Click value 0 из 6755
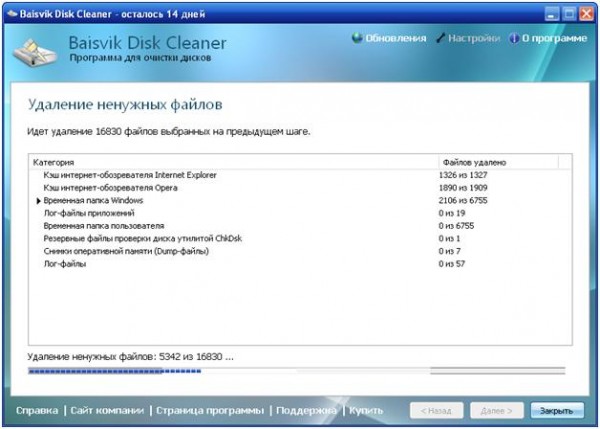This screenshot has height=429, width=600. pyautogui.click(x=456, y=226)
